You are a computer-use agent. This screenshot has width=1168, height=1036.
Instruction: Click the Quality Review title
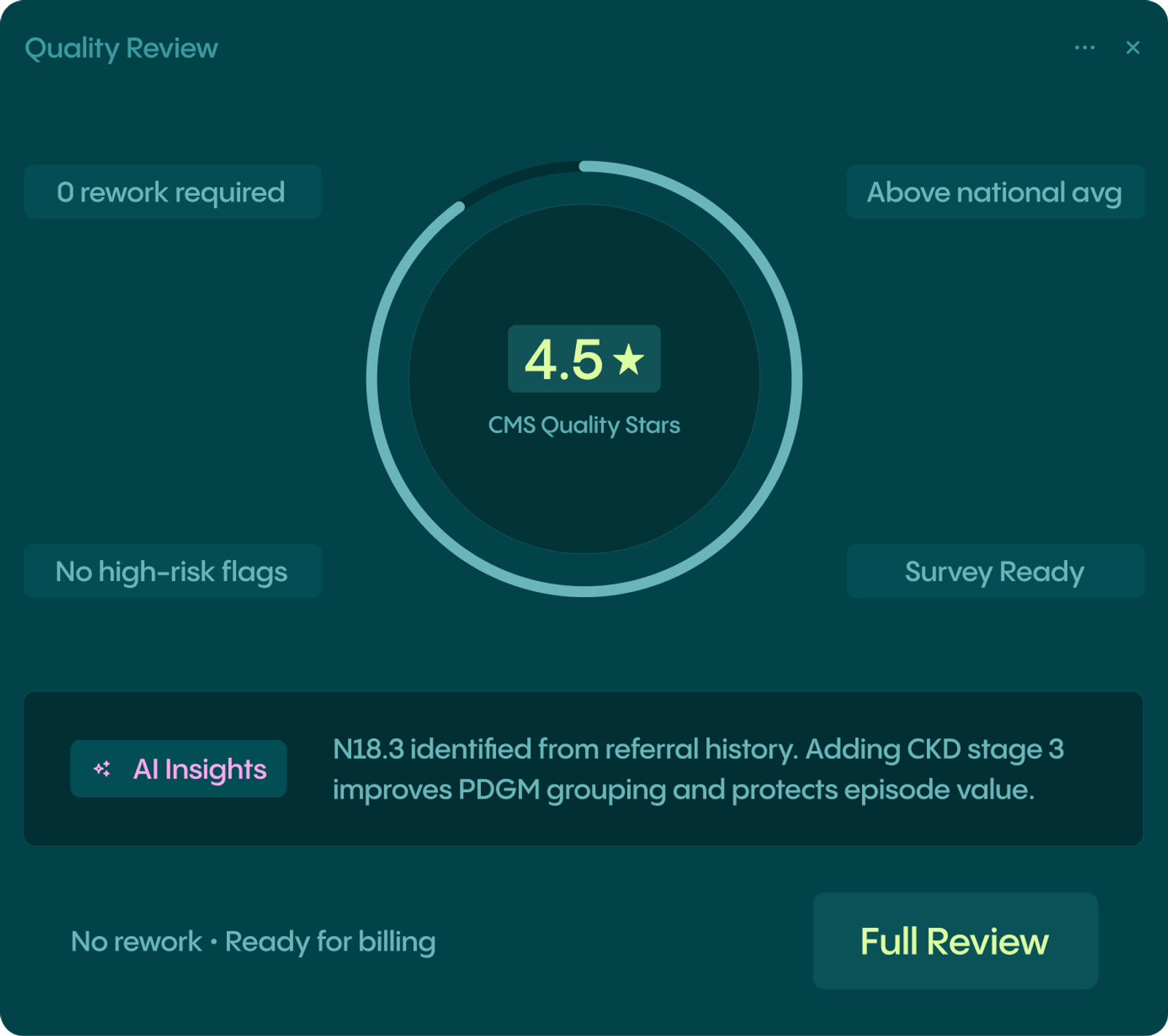point(121,48)
